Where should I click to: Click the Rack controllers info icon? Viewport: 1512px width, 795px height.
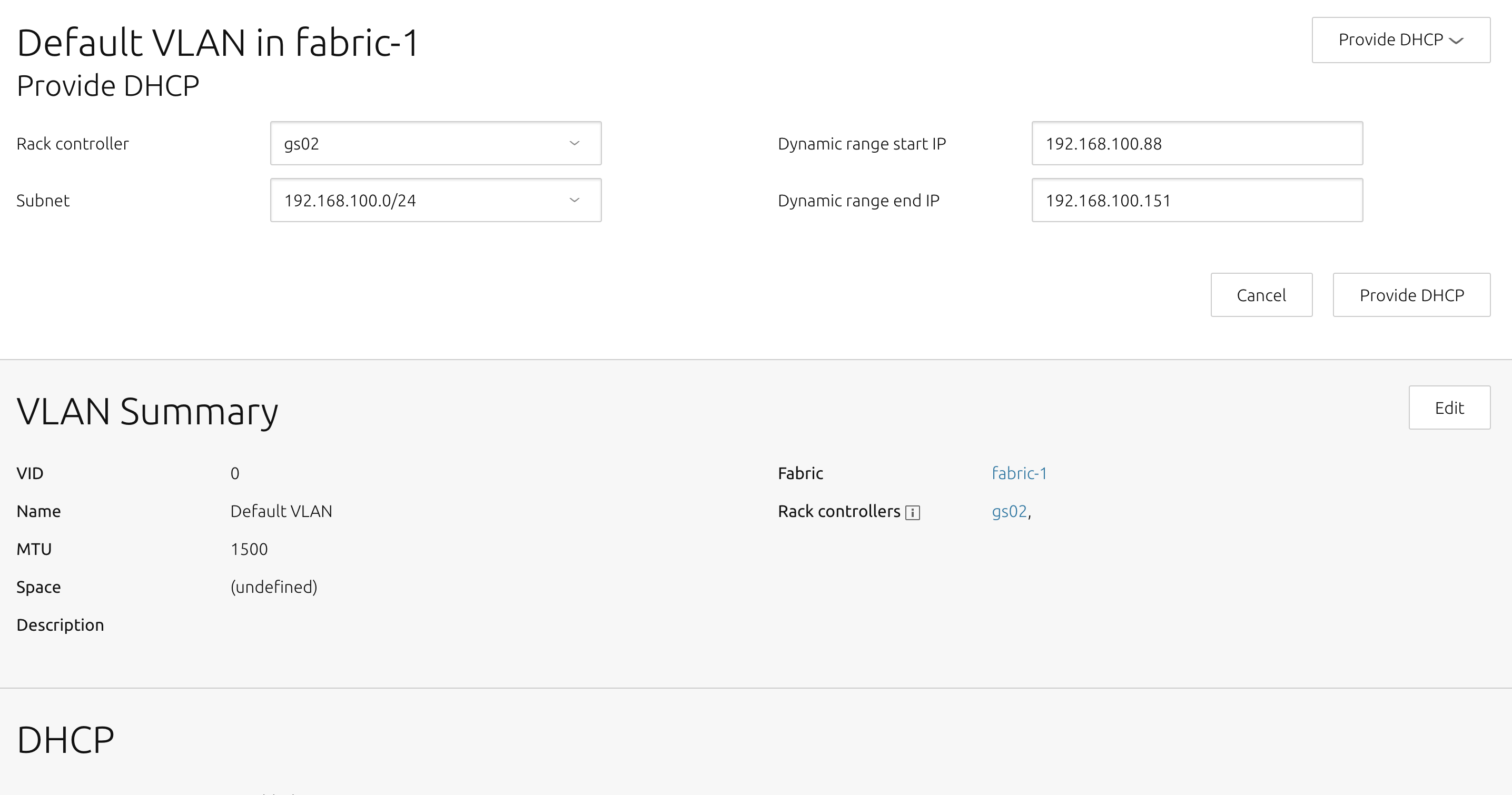coord(912,512)
